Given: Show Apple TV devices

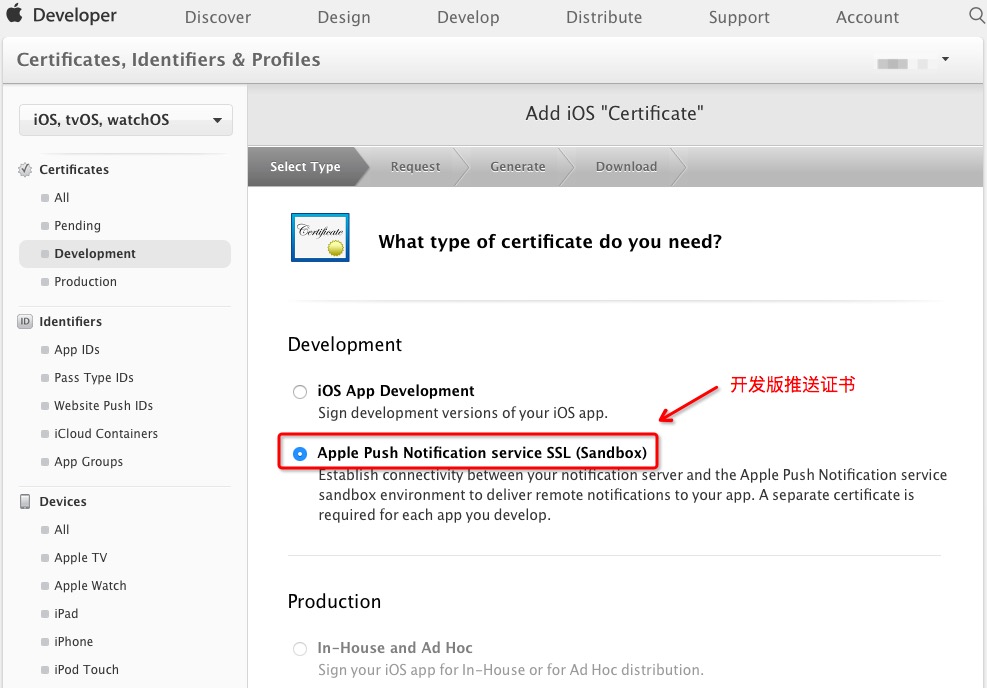Looking at the screenshot, I should [x=81, y=558].
